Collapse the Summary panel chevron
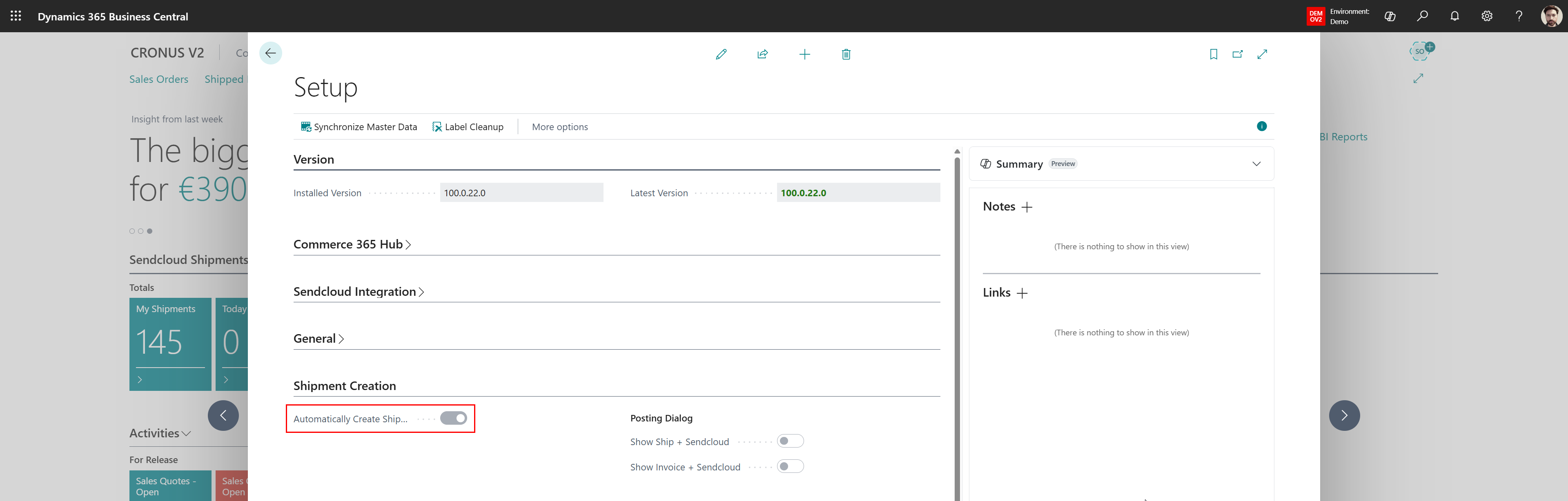 tap(1256, 164)
